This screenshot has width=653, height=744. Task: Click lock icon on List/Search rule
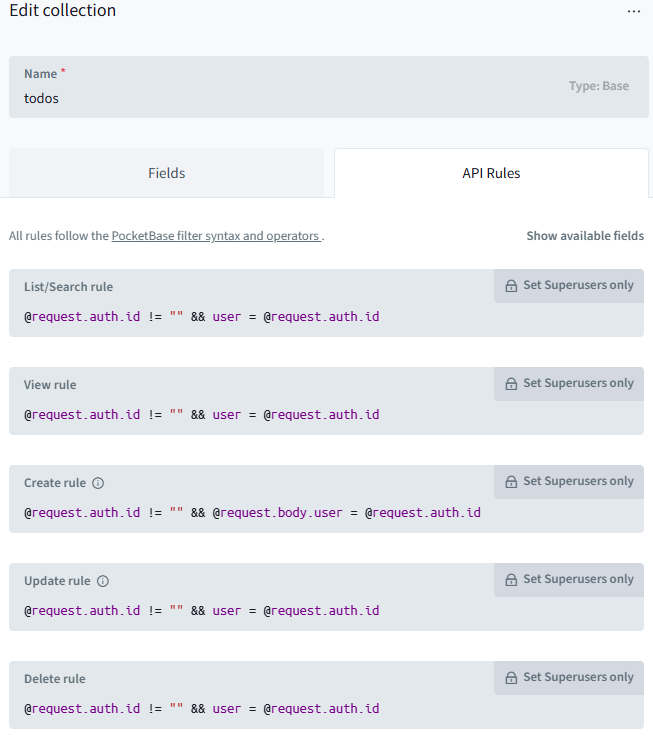tap(511, 286)
